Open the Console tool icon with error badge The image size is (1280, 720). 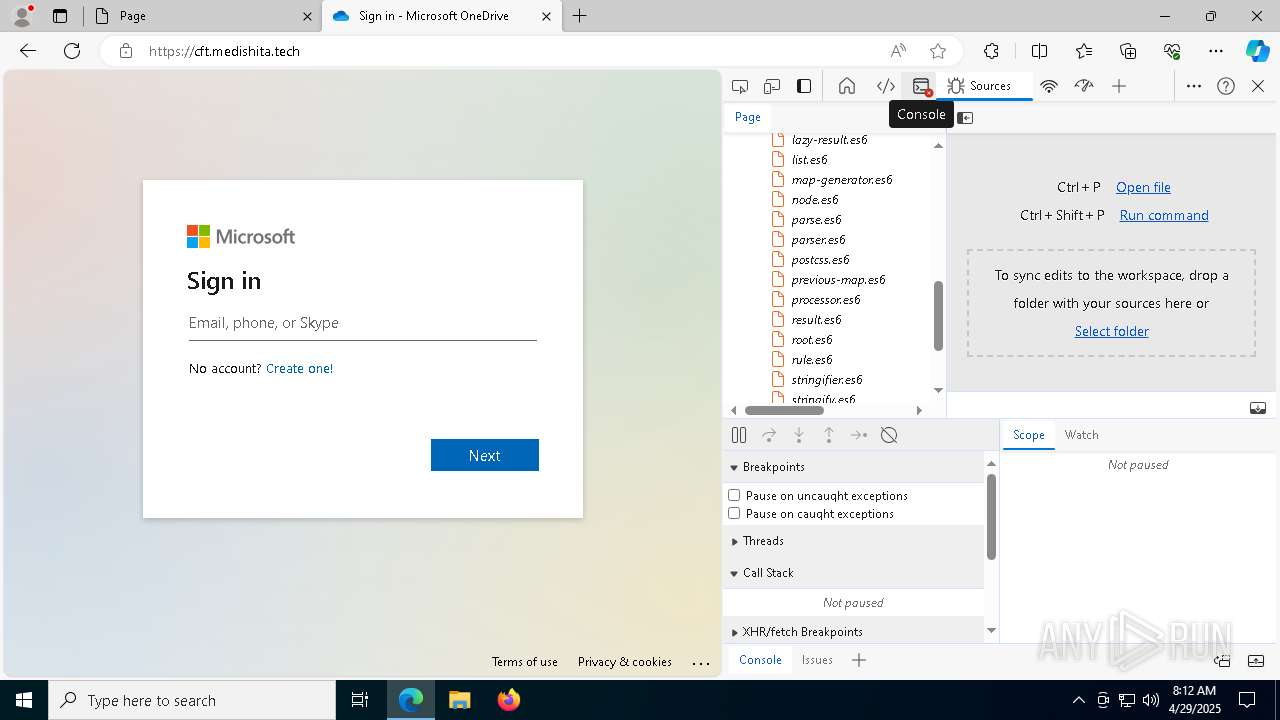coord(922,86)
